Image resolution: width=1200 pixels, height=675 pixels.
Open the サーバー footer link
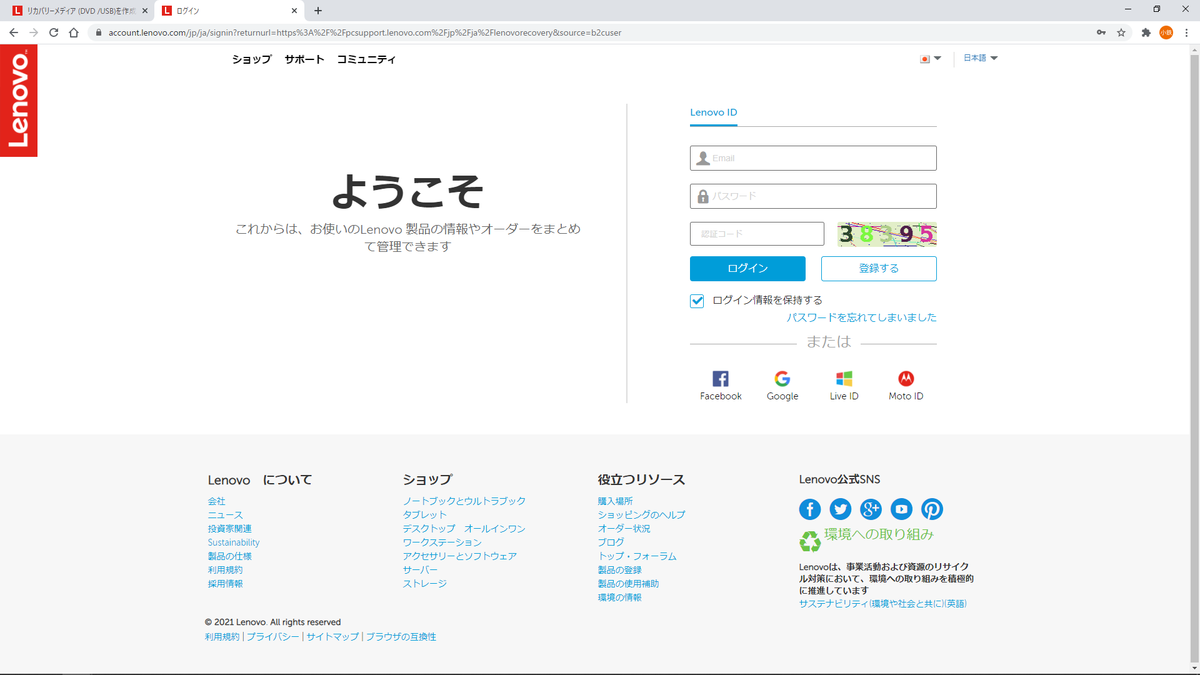tap(420, 569)
